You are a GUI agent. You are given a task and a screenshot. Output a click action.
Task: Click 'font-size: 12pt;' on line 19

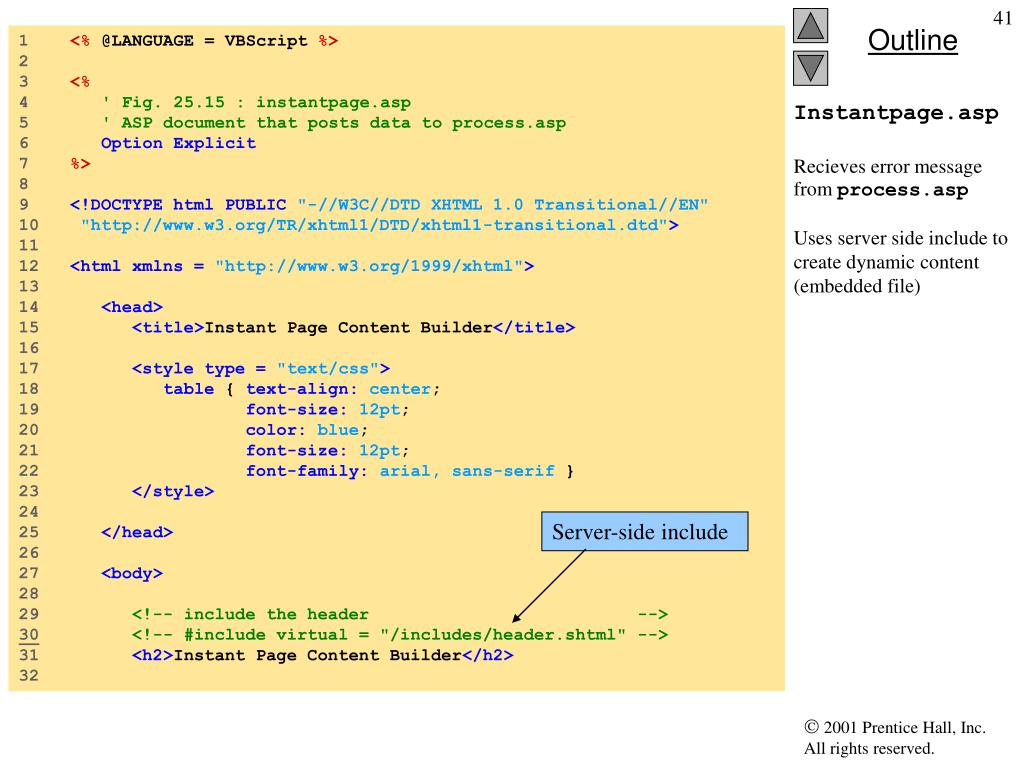click(x=327, y=409)
